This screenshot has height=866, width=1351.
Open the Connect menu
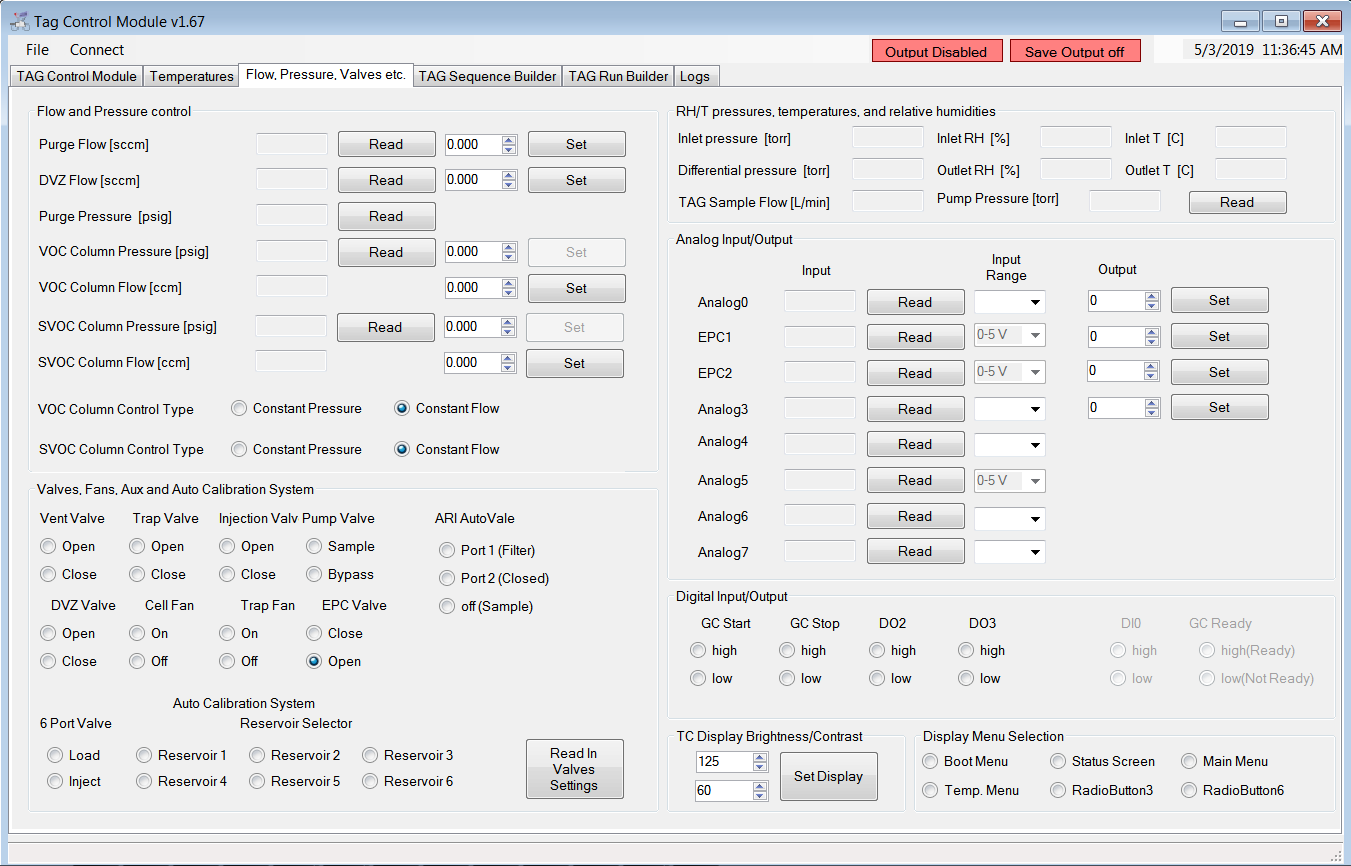click(97, 50)
